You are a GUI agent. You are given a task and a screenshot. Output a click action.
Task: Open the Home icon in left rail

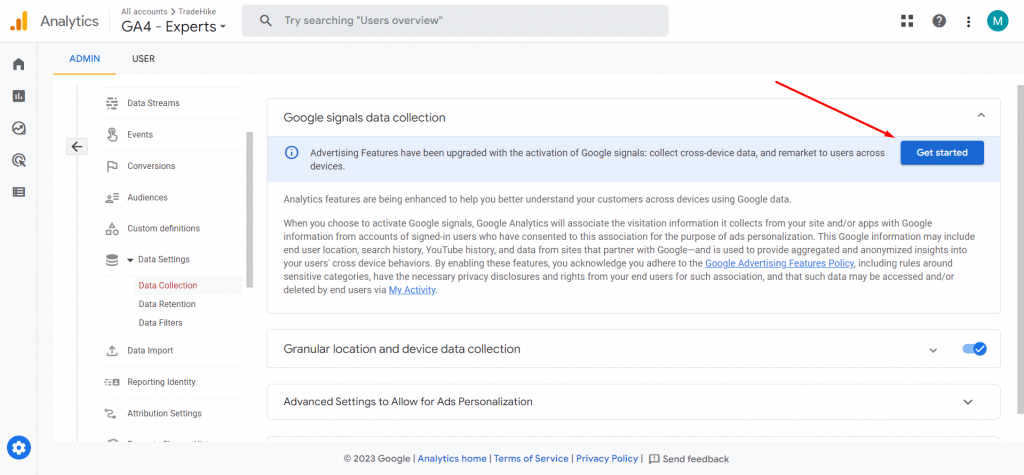(18, 64)
